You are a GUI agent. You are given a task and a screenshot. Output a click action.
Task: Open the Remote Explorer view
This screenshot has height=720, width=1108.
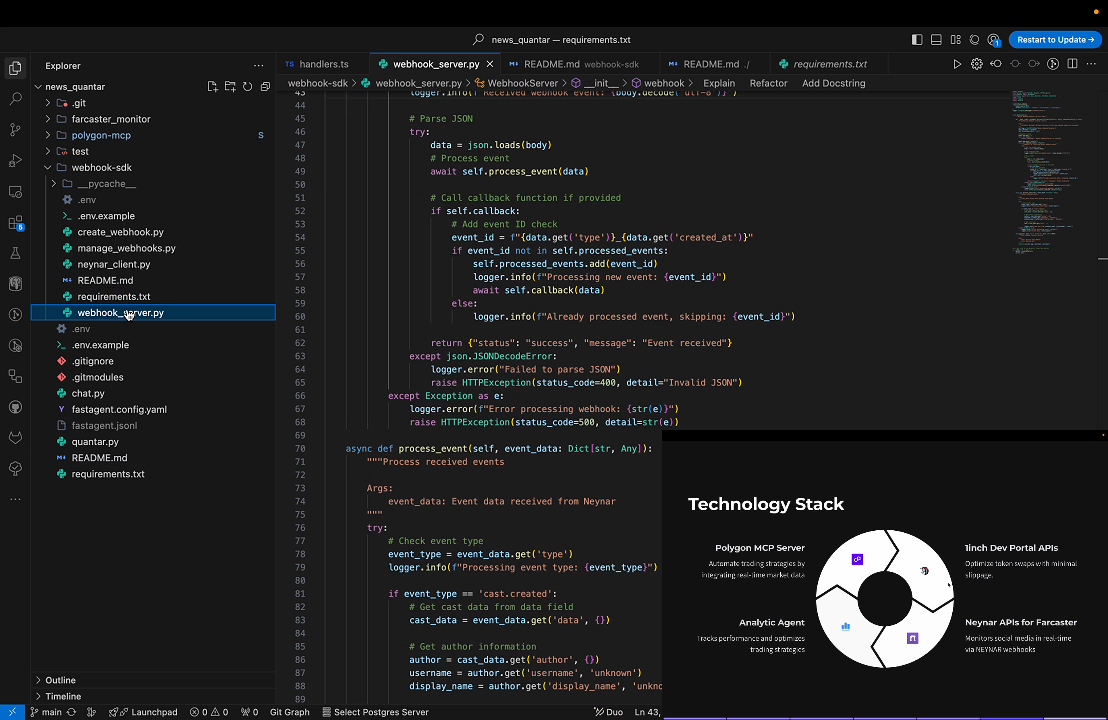pyautogui.click(x=15, y=191)
